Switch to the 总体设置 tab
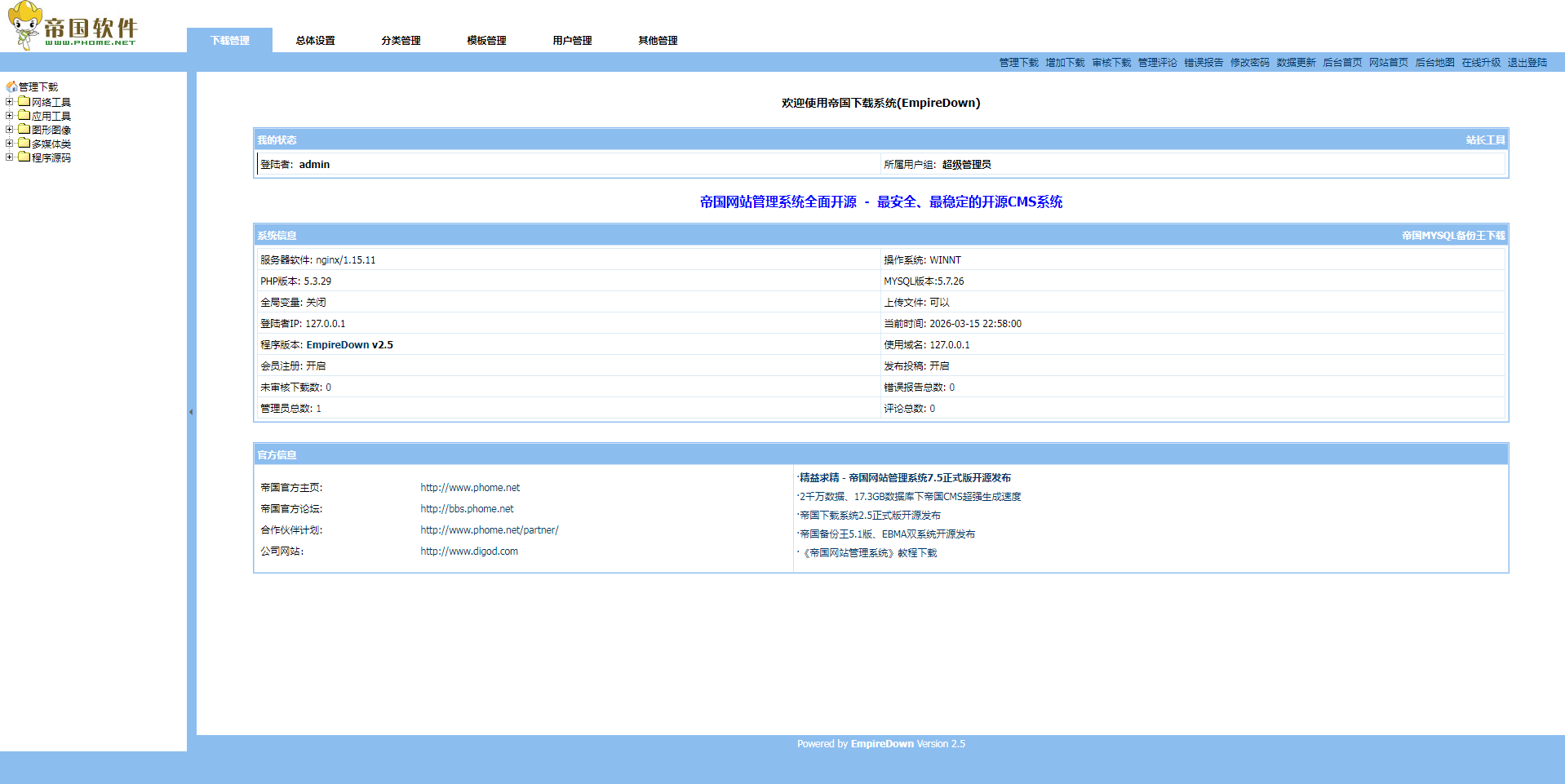The width and height of the screenshot is (1565, 784). point(315,41)
